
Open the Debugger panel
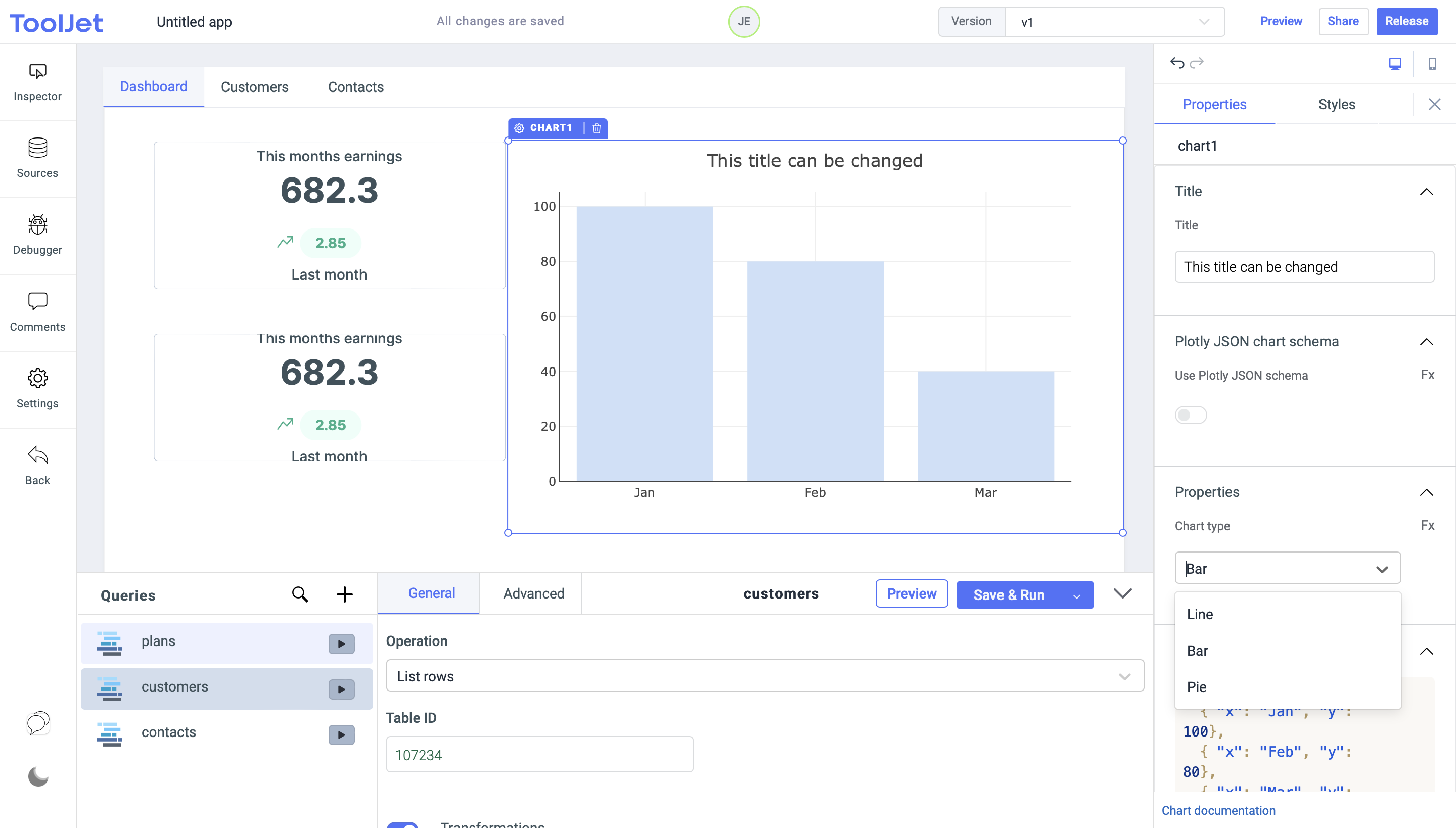pos(37,236)
